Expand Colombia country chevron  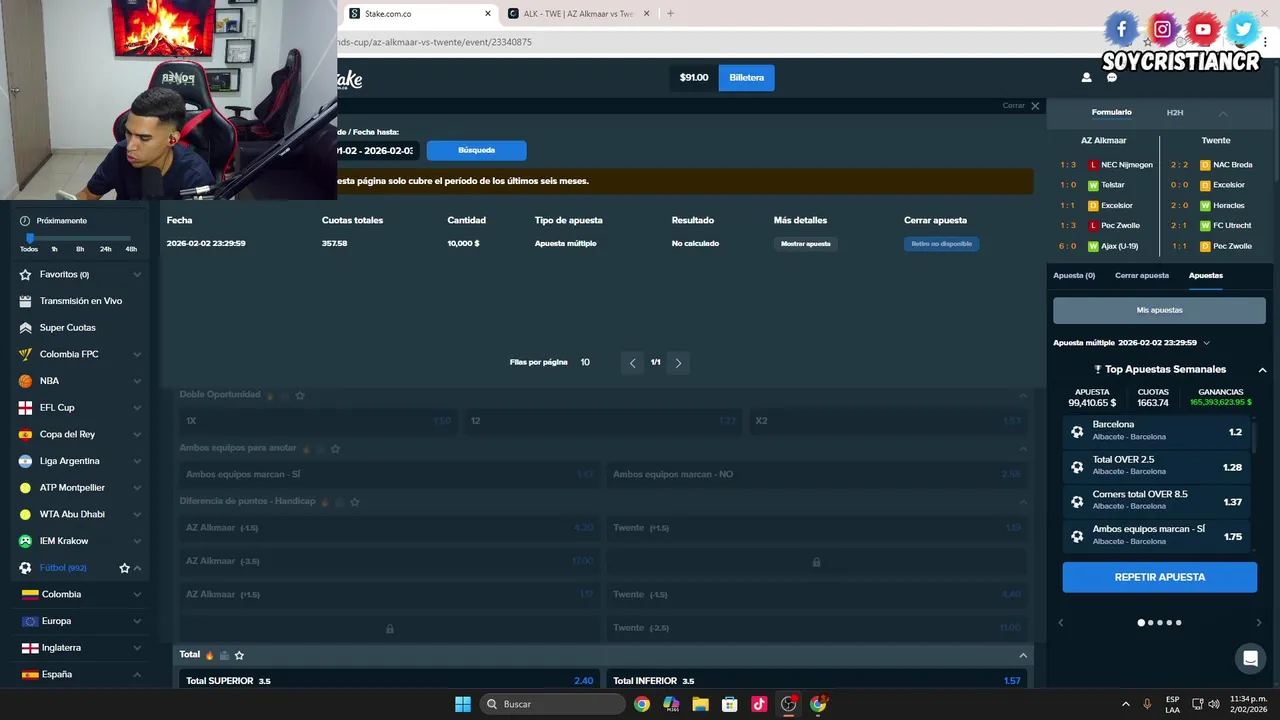[x=137, y=594]
